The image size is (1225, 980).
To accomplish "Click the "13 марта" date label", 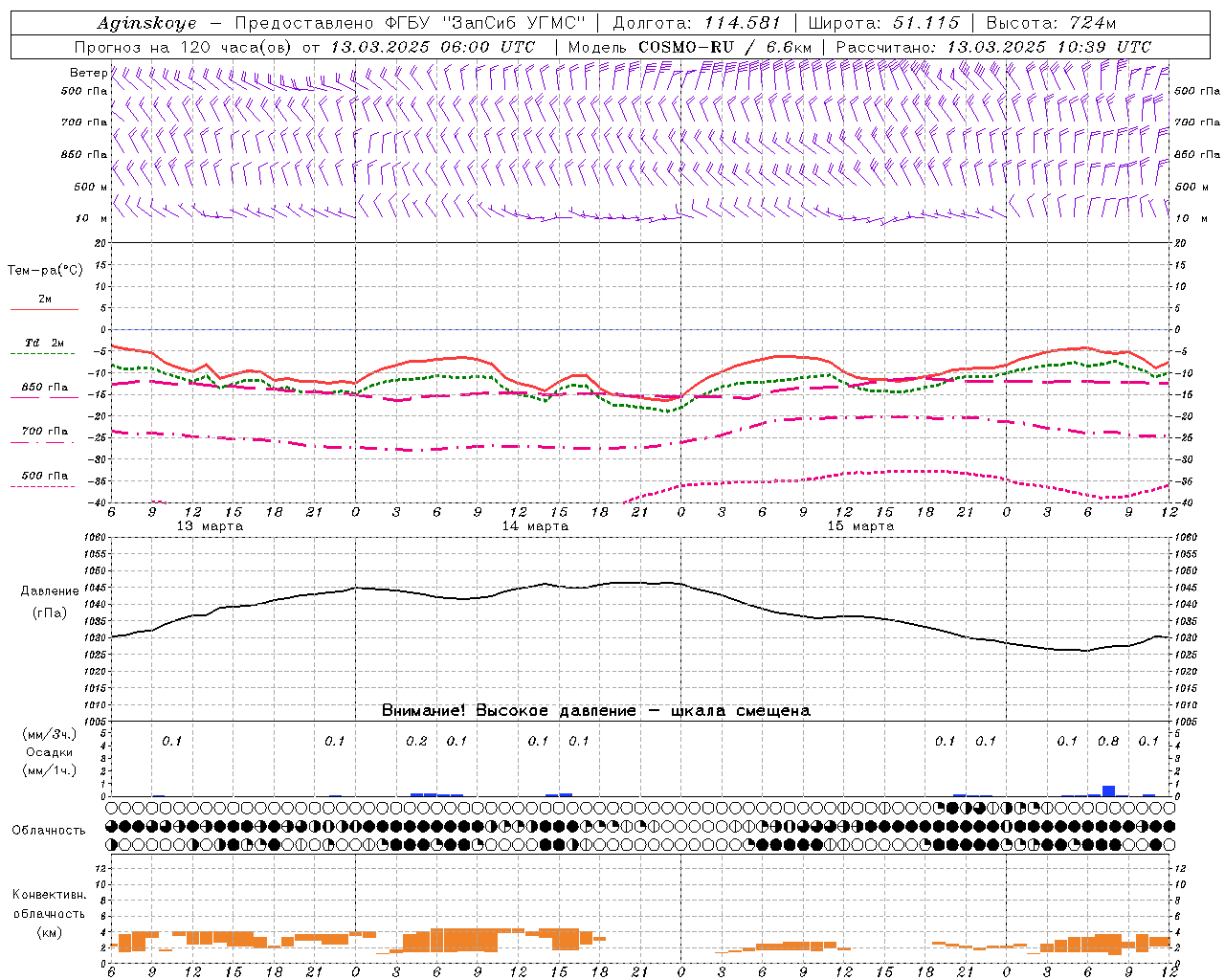I will 211,526.
